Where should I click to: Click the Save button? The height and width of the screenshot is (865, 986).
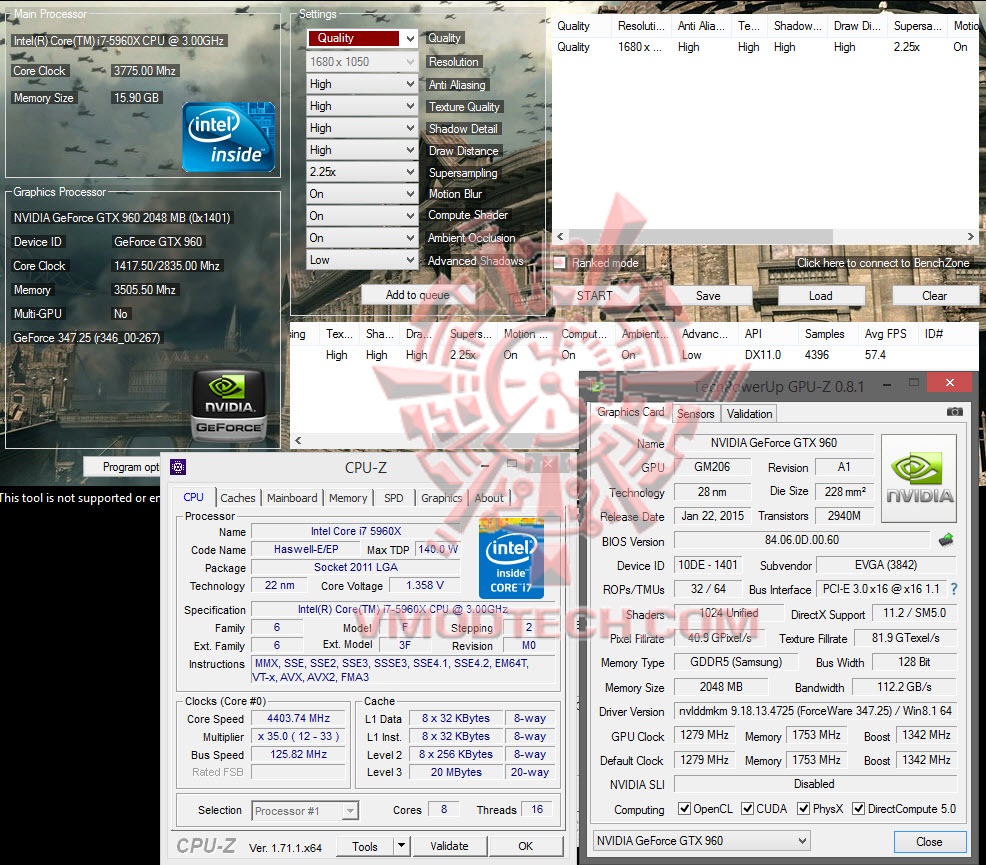(708, 295)
